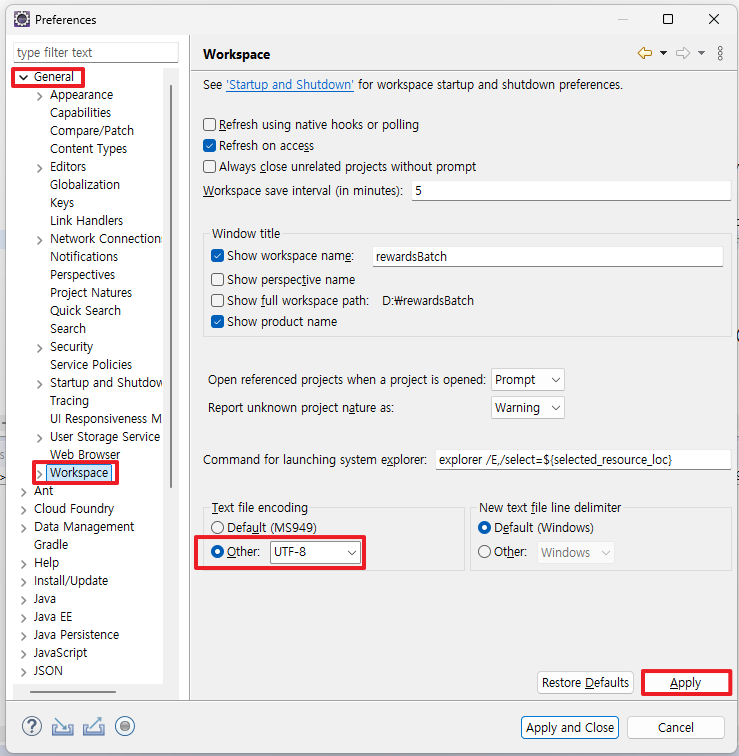Click the Eclipse icon in title bar
Image resolution: width=739 pixels, height=756 pixels.
(21, 19)
